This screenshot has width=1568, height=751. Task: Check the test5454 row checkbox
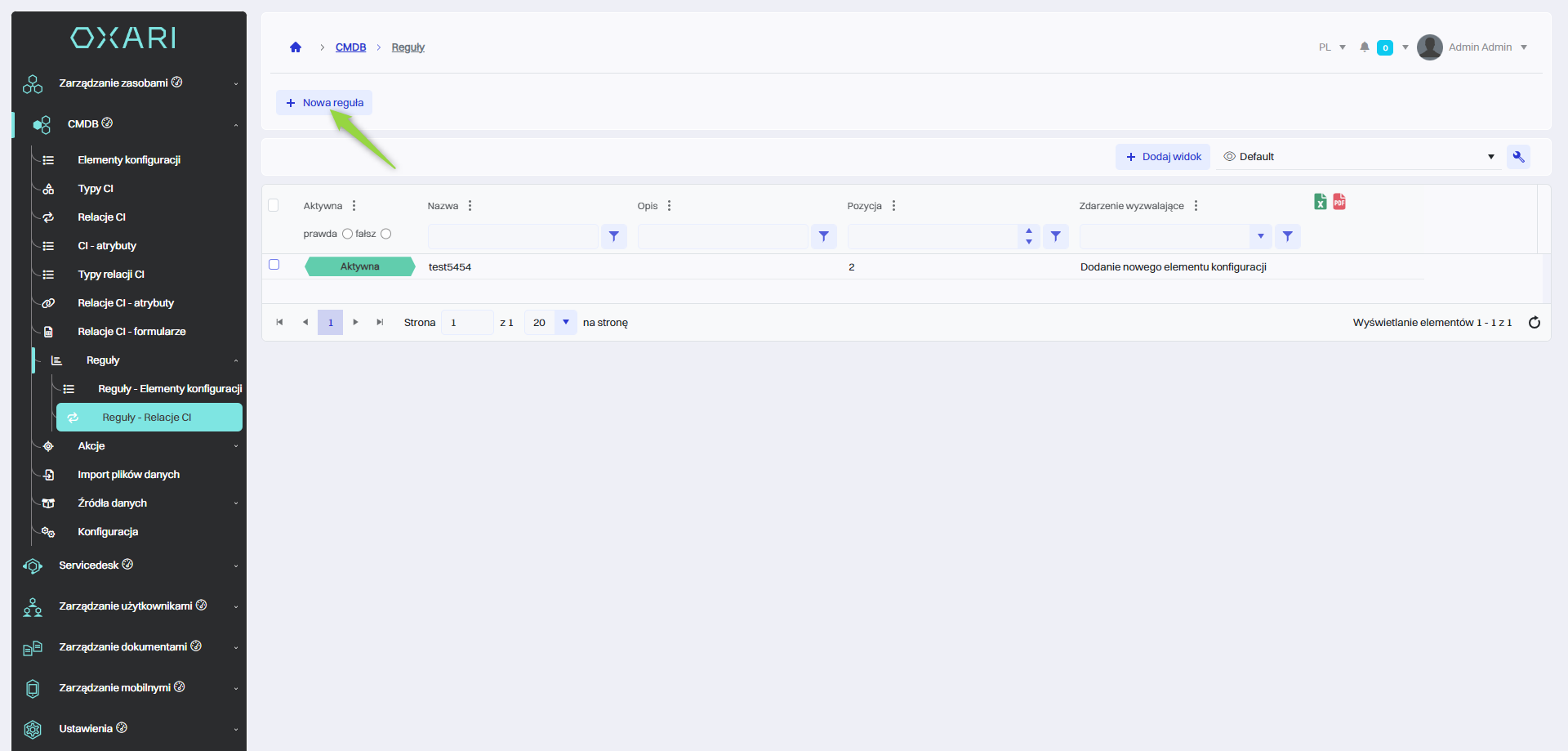coord(274,265)
